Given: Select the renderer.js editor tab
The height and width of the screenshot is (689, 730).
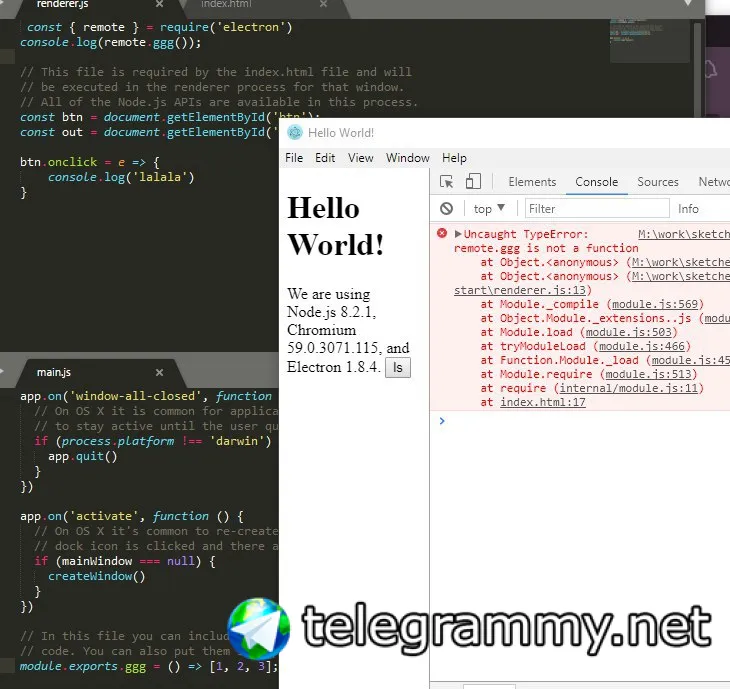Looking at the screenshot, I should coord(62,4).
